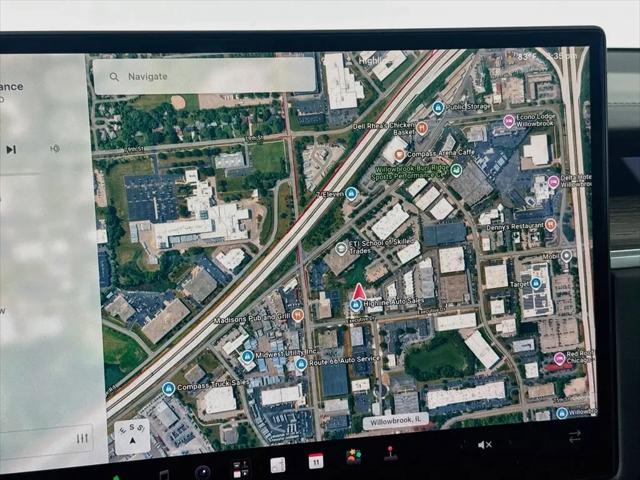Select the Econo Lodge Willowbrook hotel pin
Screen dimensions: 640x480
[x=509, y=121]
